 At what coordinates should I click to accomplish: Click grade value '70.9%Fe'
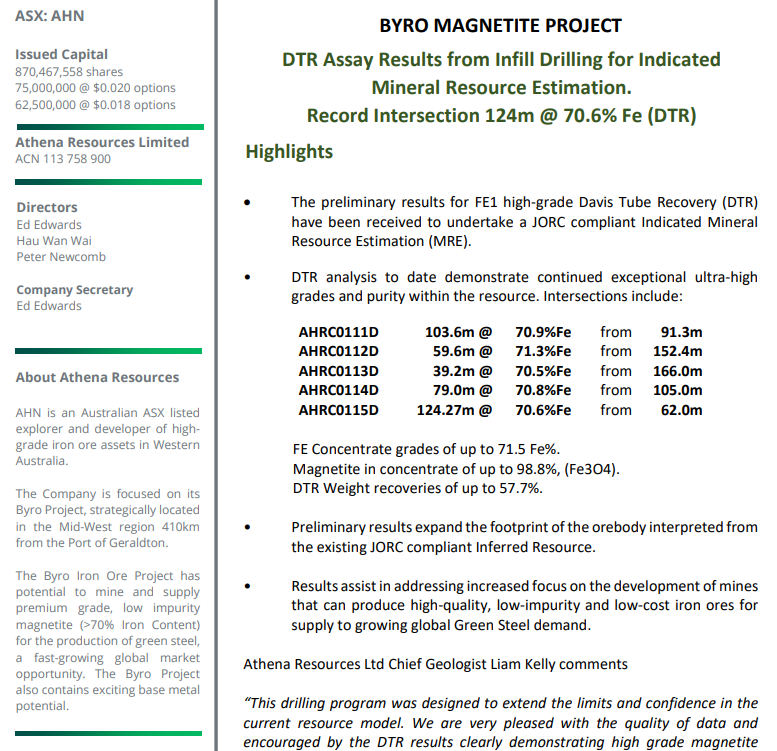pos(543,332)
